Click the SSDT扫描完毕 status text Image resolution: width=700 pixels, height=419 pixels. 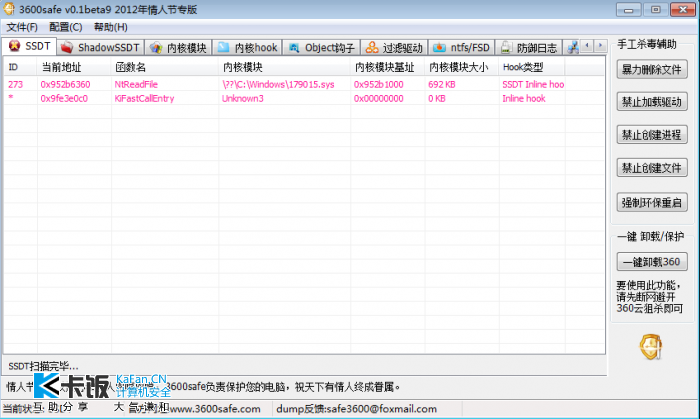tap(43, 366)
